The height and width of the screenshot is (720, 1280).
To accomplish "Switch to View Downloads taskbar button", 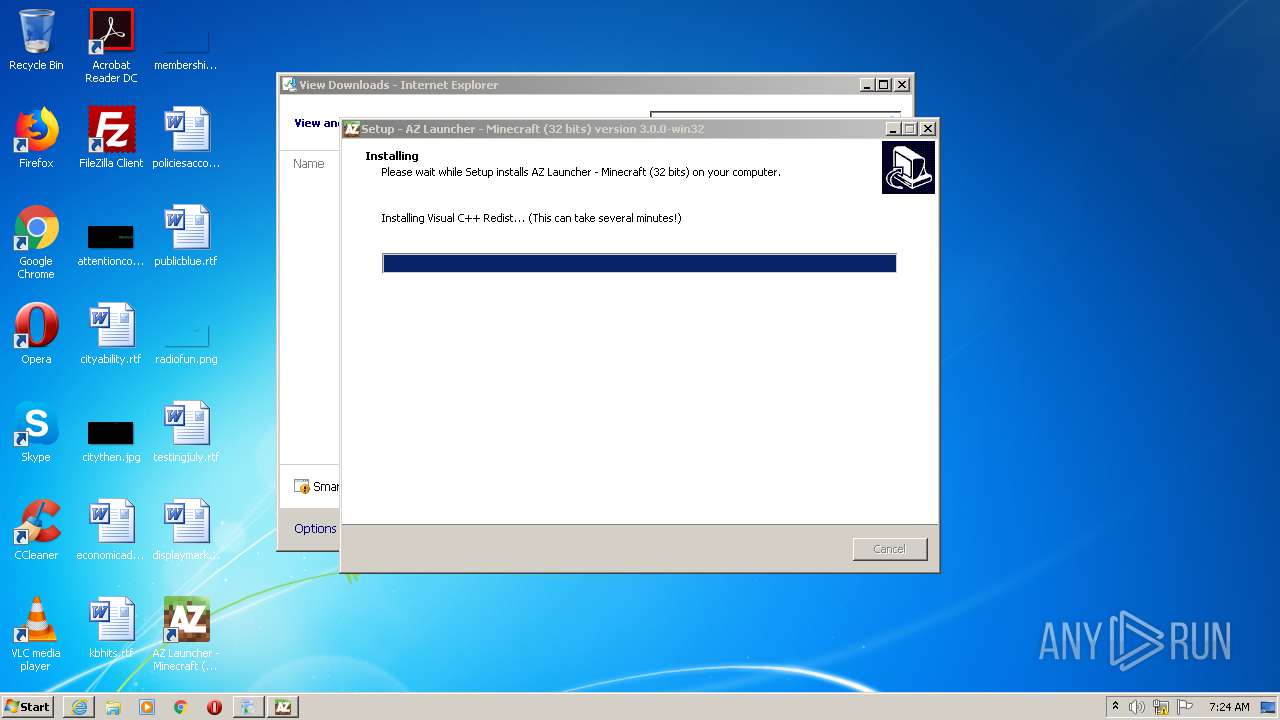I will 248,707.
